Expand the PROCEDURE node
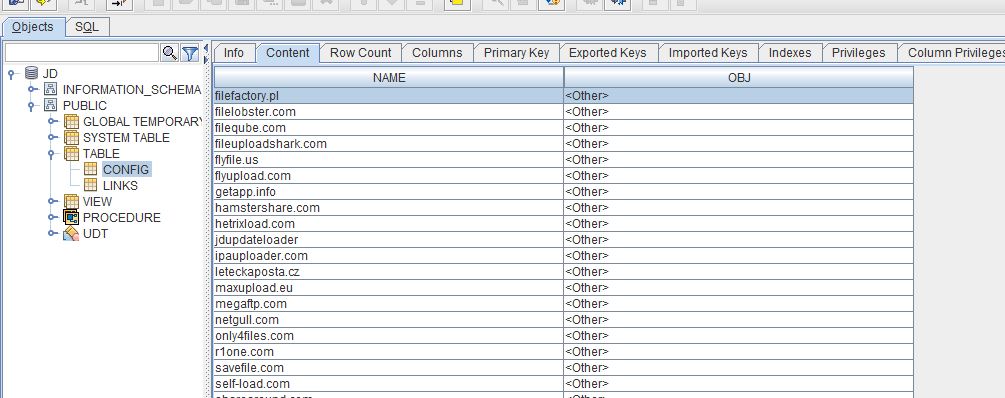This screenshot has width=1005, height=398. (53, 218)
